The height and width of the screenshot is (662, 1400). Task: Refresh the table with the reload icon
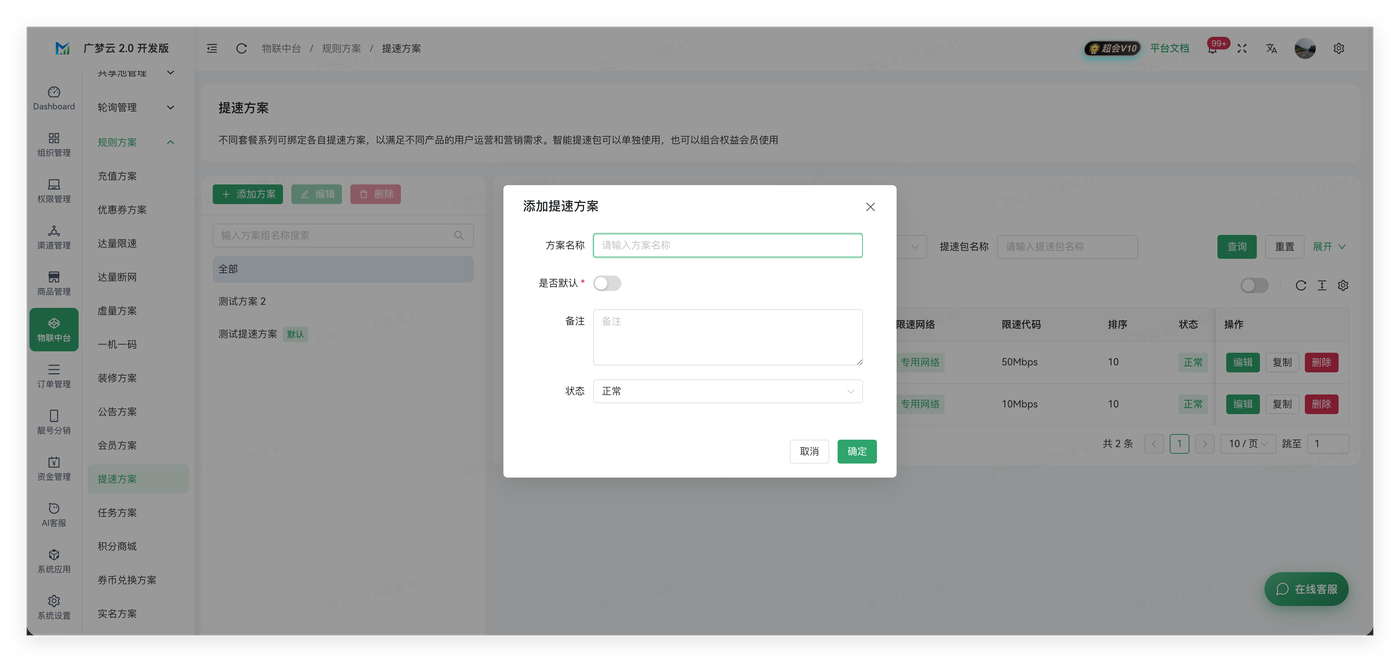1301,285
